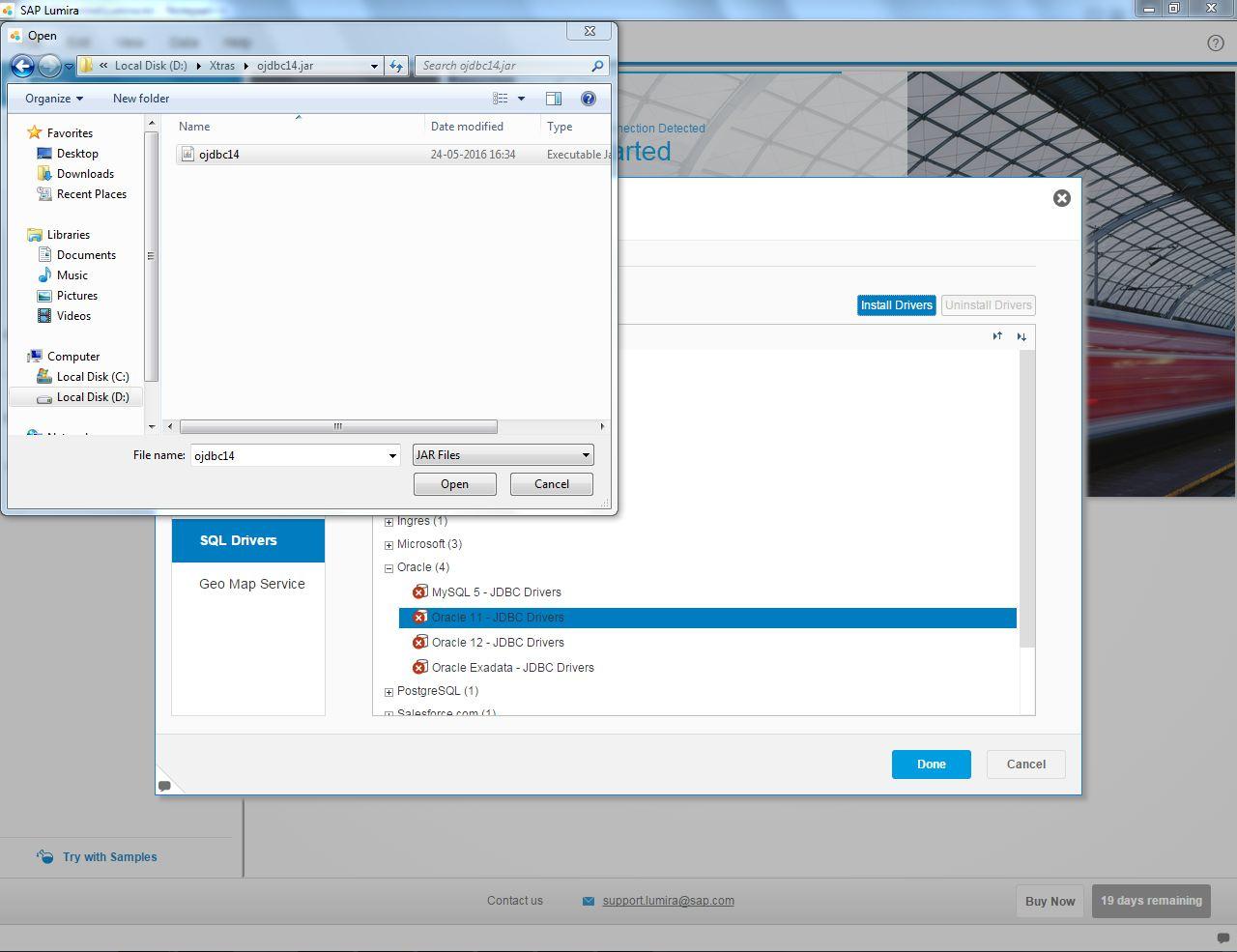Open the Open dialog help icon
The height and width of the screenshot is (952, 1237).
(x=589, y=99)
